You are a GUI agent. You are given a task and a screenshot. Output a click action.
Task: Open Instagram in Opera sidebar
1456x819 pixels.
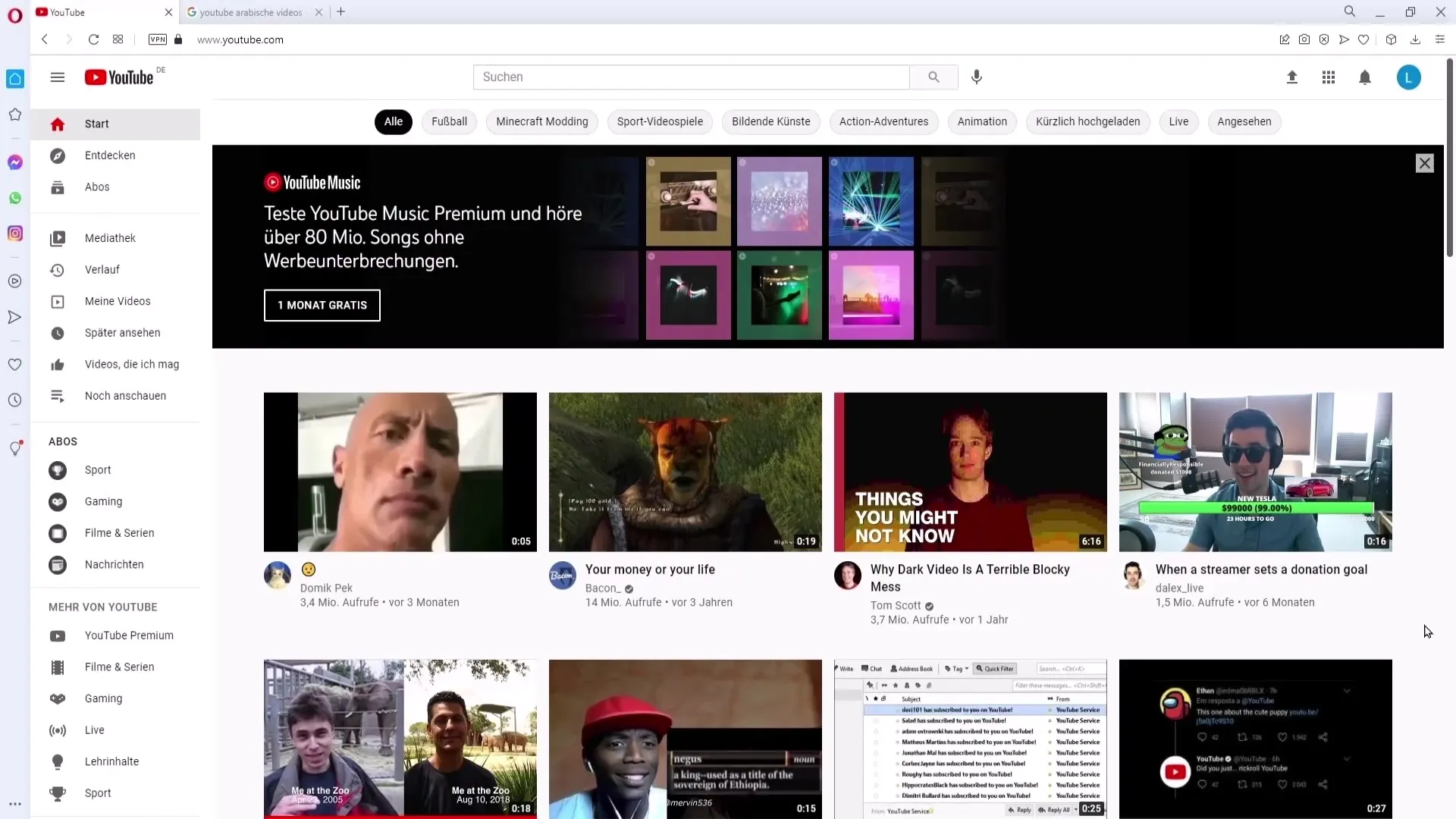(x=15, y=234)
